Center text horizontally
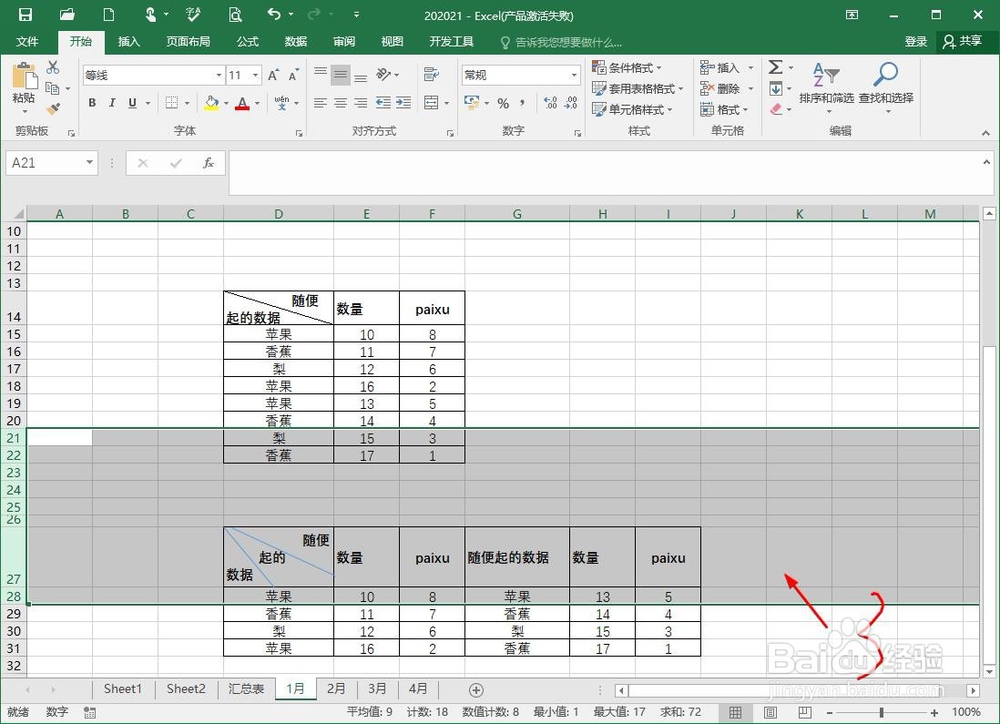The width and height of the screenshot is (1000, 724). pyautogui.click(x=341, y=103)
